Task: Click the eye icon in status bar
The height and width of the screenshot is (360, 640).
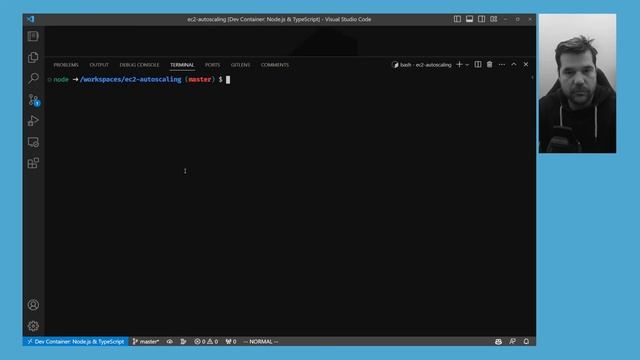Action: [x=169, y=342]
